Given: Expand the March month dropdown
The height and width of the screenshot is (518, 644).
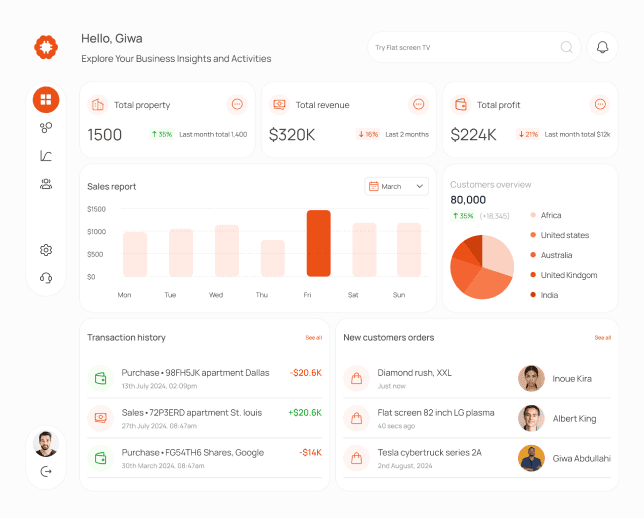Looking at the screenshot, I should pyautogui.click(x=396, y=186).
